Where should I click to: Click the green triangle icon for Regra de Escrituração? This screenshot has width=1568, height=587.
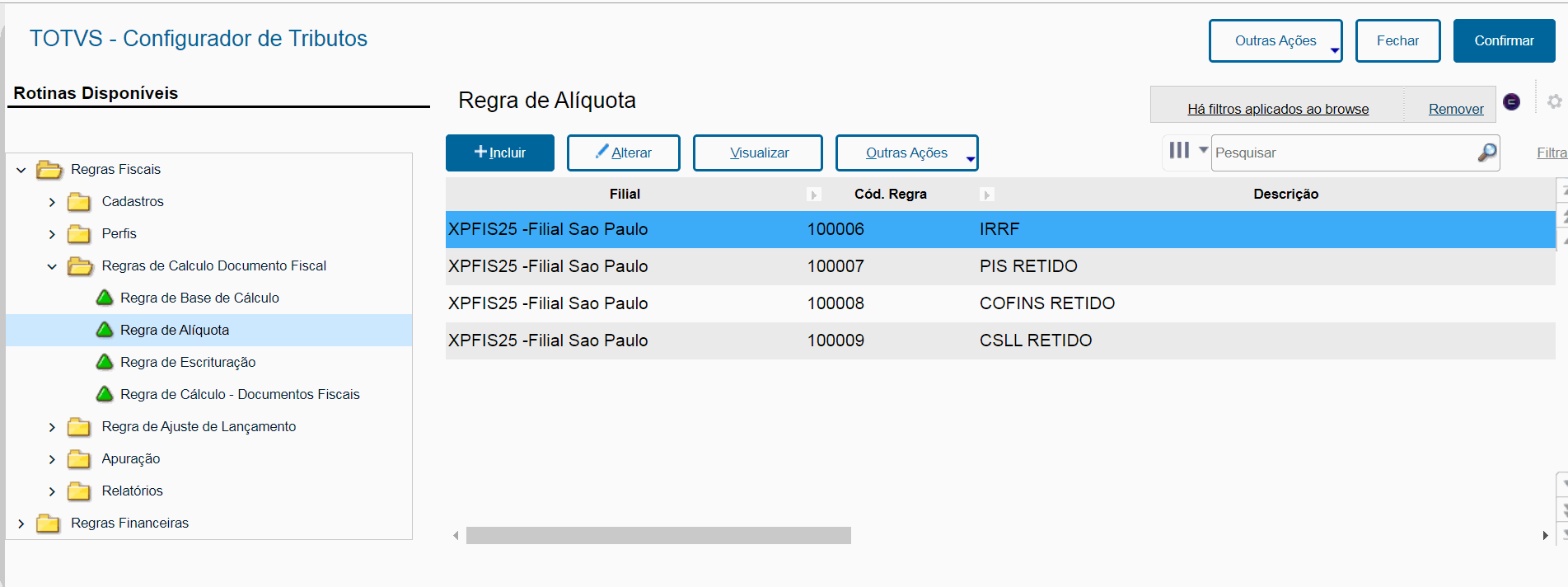point(105,362)
